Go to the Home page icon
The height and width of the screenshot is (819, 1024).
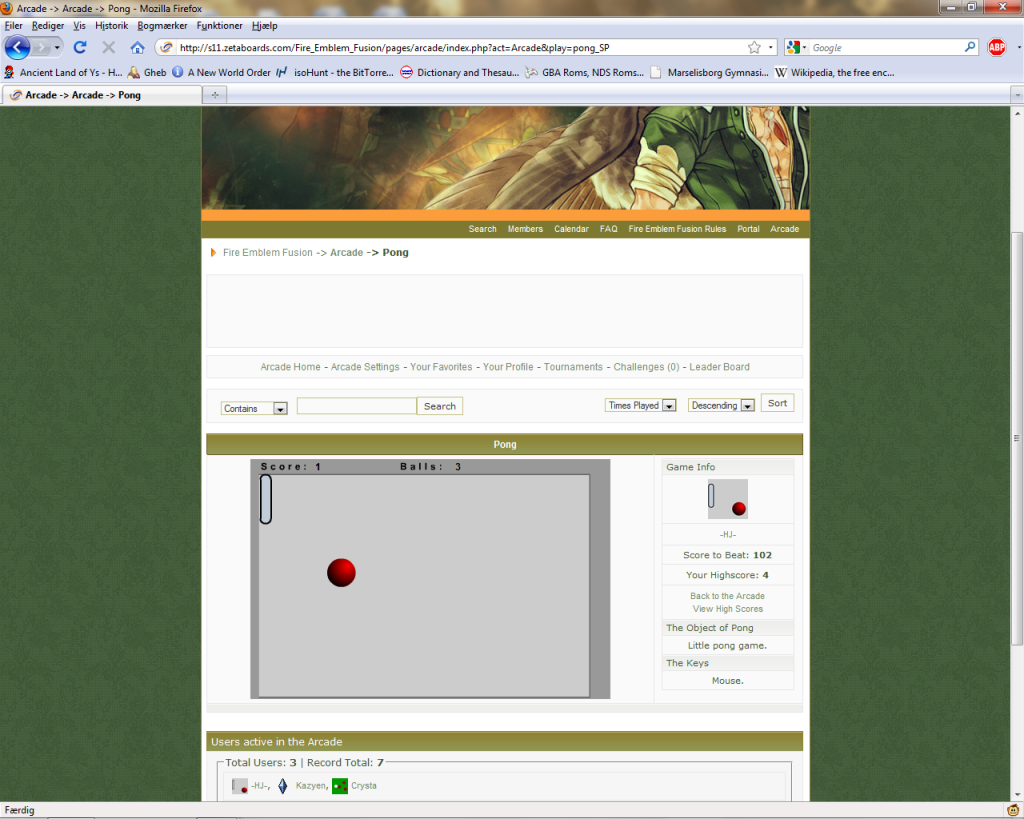coord(137,47)
